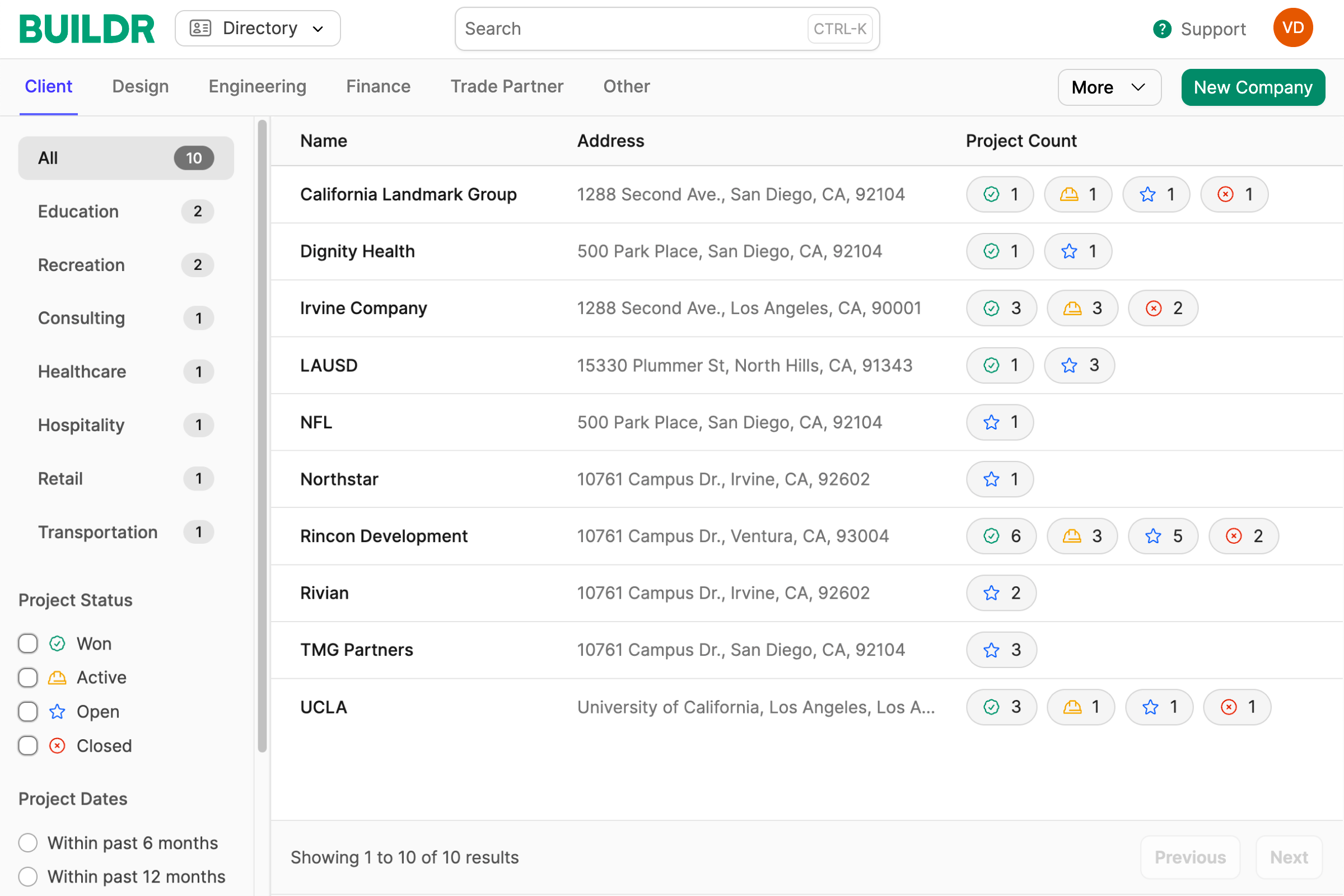1344x896 pixels.
Task: Click California Landmark Group's closed projects badge
Action: 1234,194
